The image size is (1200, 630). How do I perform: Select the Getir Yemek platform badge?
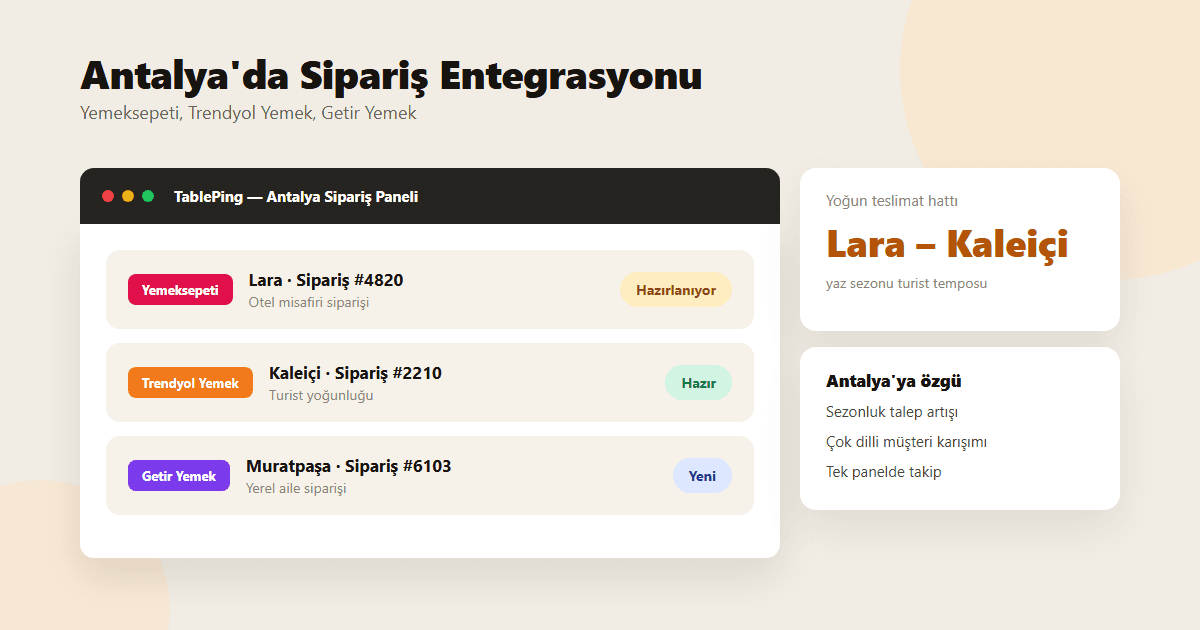click(x=179, y=476)
